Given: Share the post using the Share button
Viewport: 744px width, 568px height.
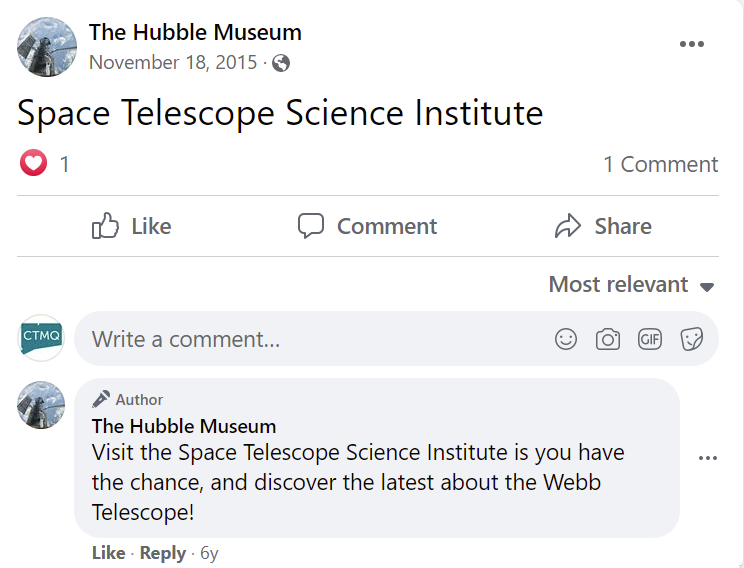Looking at the screenshot, I should [603, 226].
